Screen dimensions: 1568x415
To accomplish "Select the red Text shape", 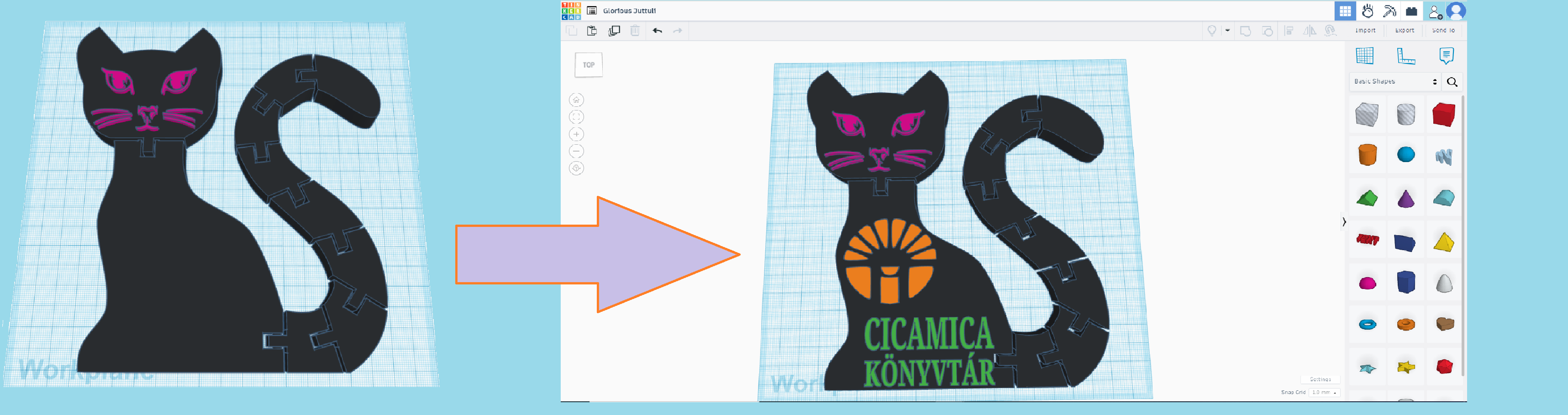I will pyautogui.click(x=1367, y=240).
